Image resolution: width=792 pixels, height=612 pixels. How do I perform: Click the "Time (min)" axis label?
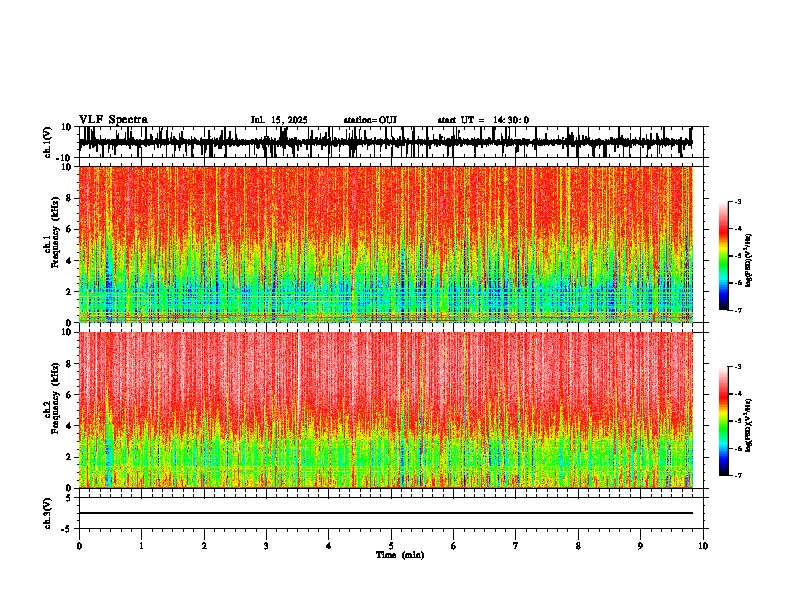point(400,555)
